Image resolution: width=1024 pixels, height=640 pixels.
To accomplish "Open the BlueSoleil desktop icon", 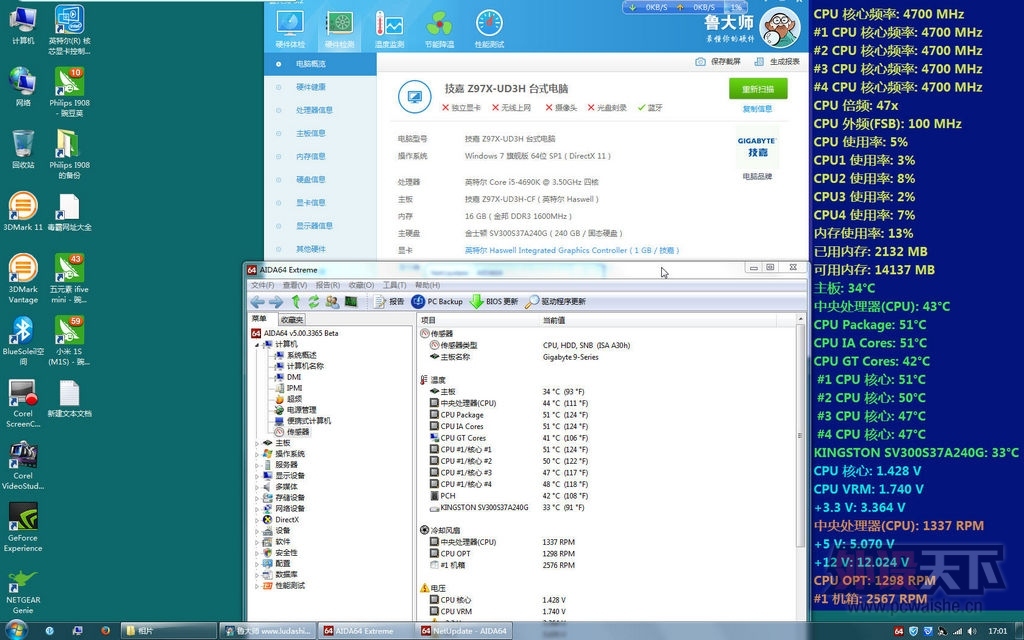I will pyautogui.click(x=23, y=340).
